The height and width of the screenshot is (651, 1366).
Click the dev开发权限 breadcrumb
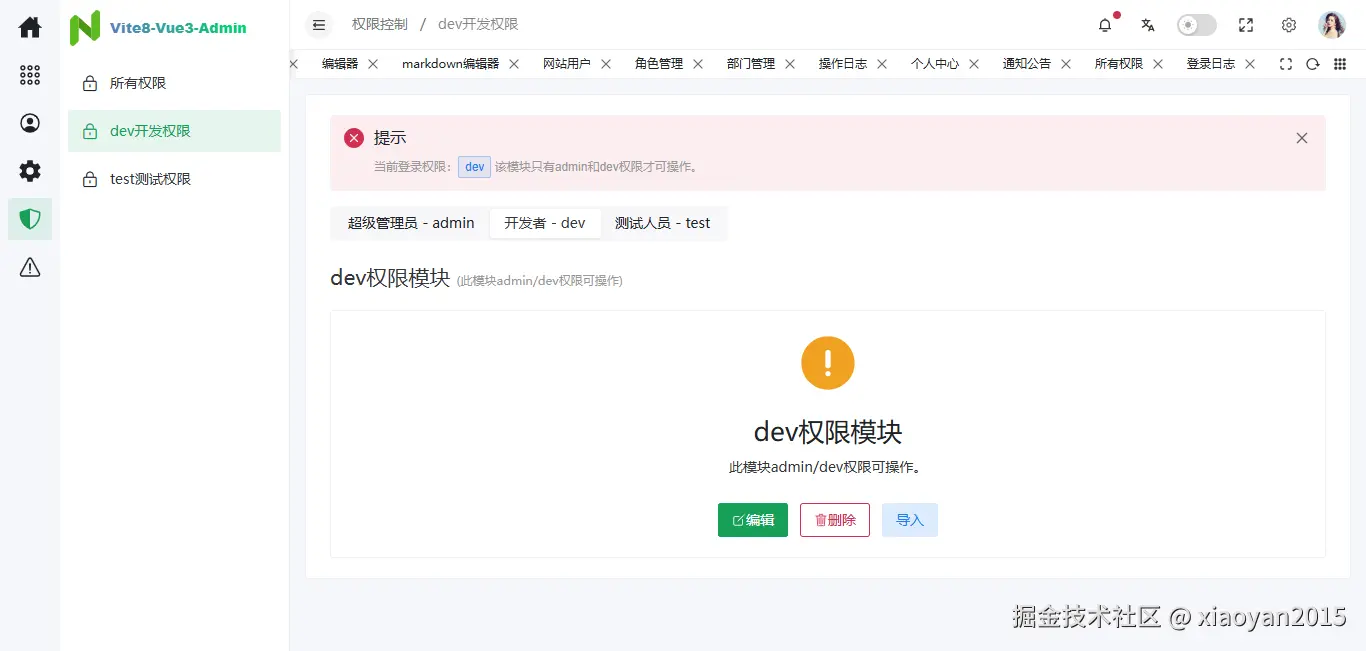[478, 24]
